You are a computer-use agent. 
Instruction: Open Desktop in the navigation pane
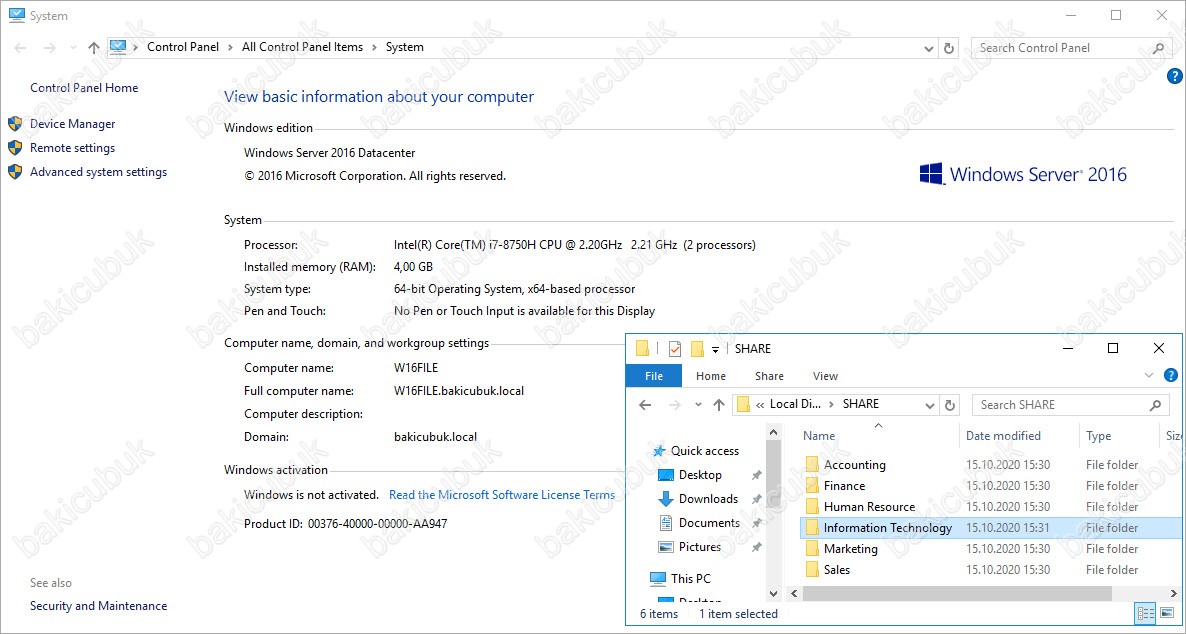[700, 475]
